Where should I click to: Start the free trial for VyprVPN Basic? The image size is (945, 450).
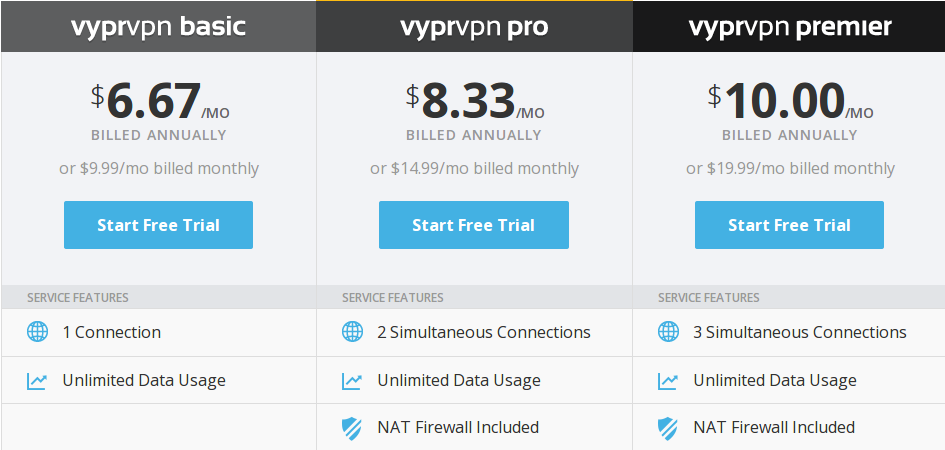point(159,225)
